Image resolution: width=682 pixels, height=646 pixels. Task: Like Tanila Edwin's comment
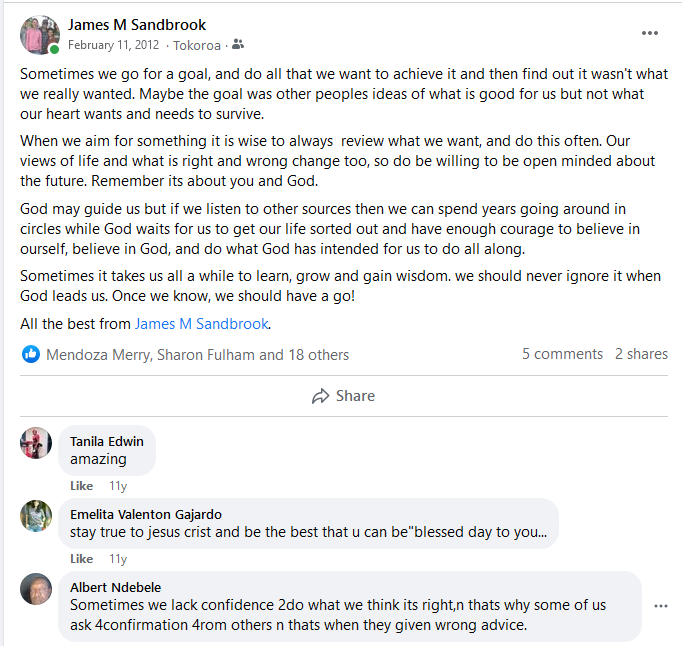(x=81, y=486)
